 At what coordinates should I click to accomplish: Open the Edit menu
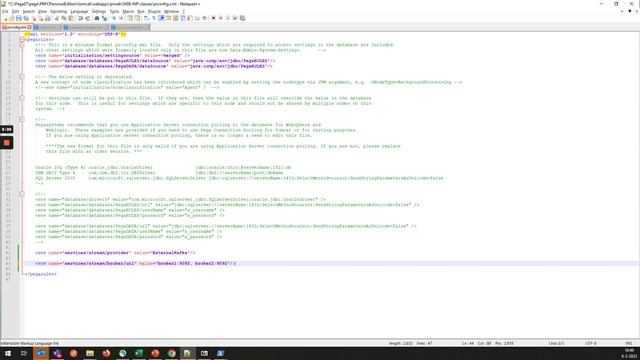tap(15, 11)
